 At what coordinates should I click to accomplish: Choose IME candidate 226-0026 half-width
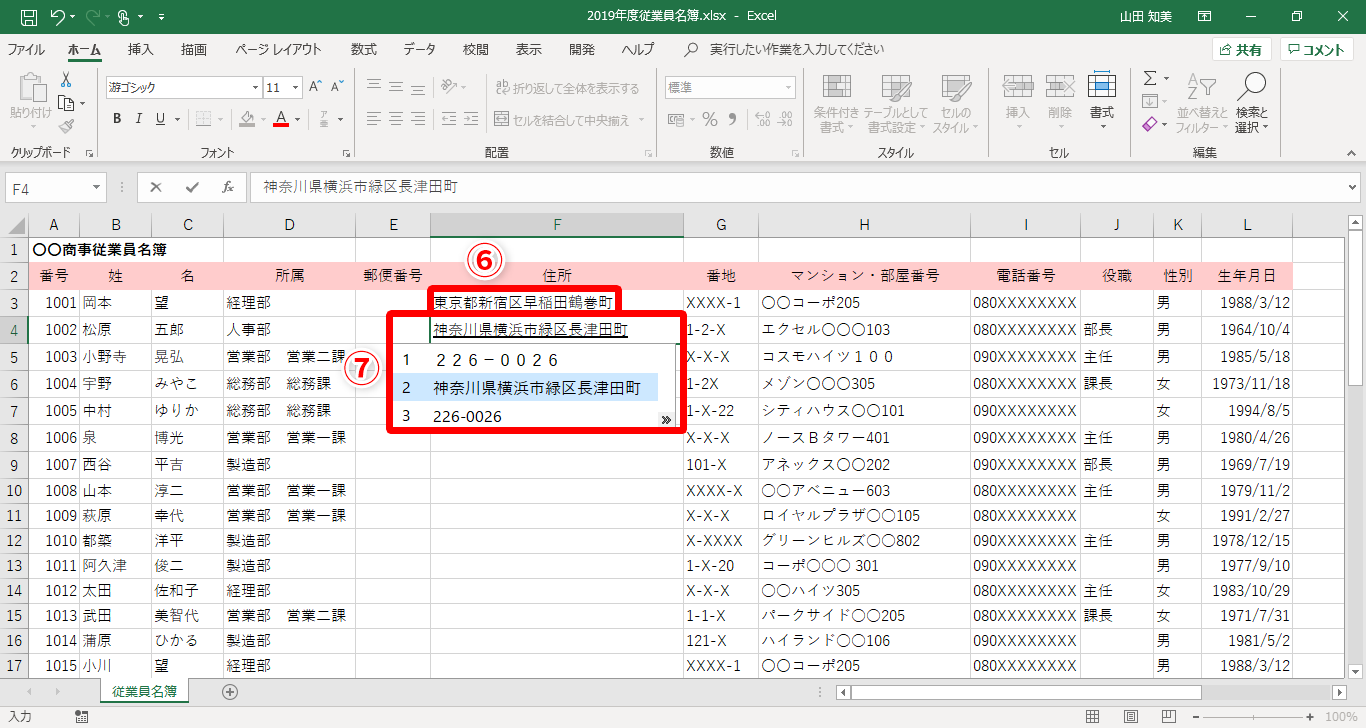coord(468,416)
